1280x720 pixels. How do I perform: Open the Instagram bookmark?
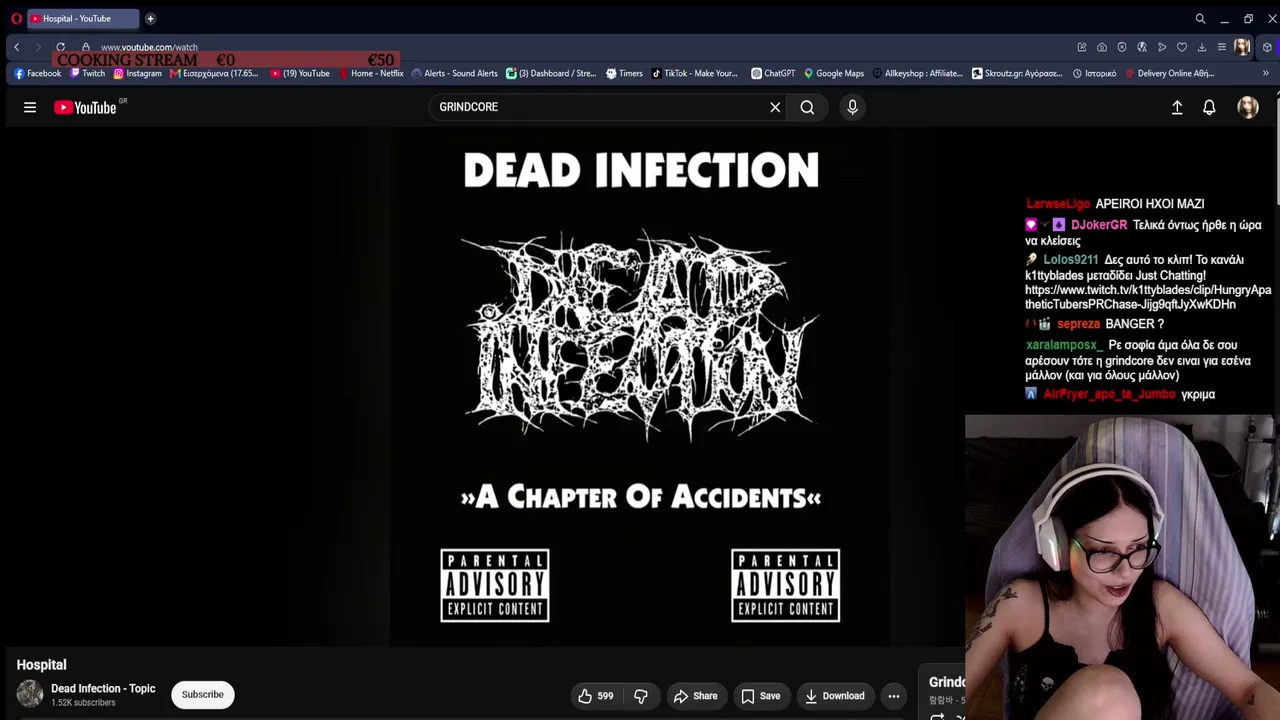[137, 73]
